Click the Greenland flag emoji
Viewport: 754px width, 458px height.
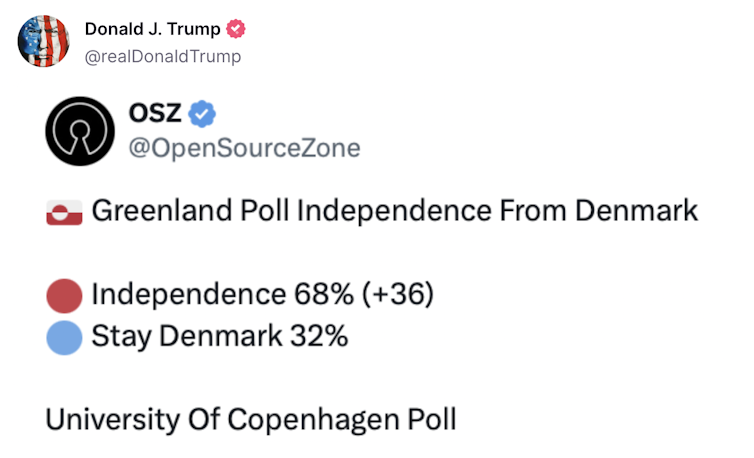[x=64, y=213]
